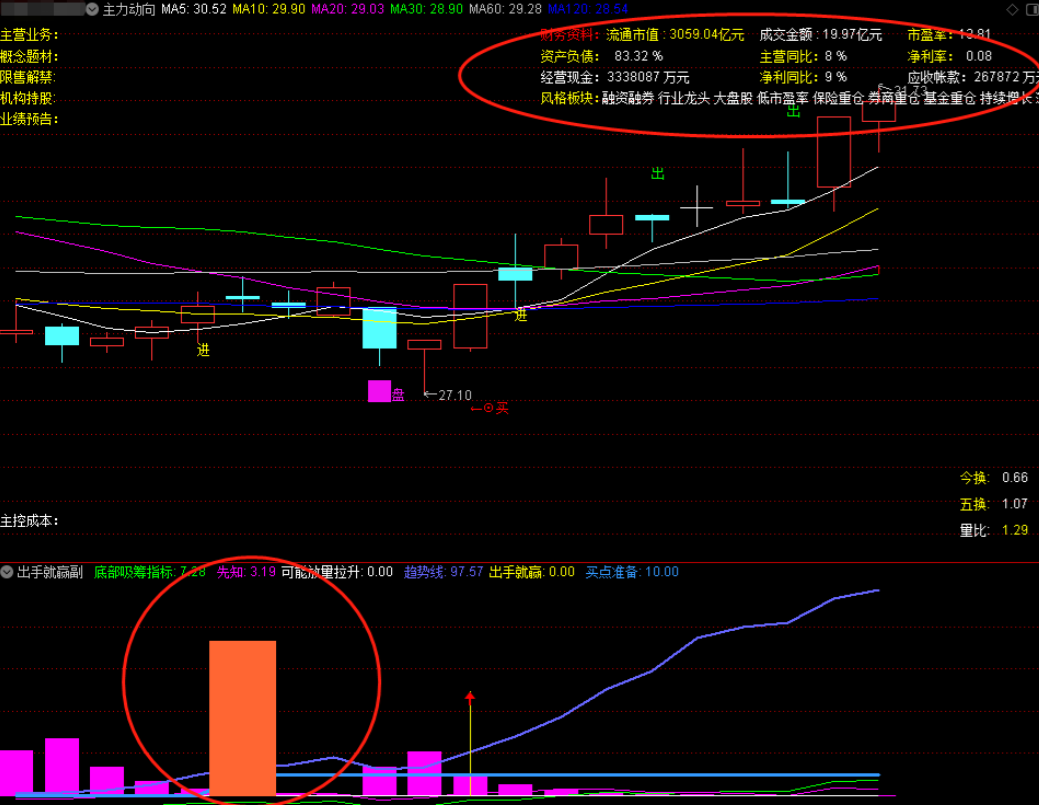
Task: Click the 底部吸筹指标 7.28 label
Action: click(149, 572)
